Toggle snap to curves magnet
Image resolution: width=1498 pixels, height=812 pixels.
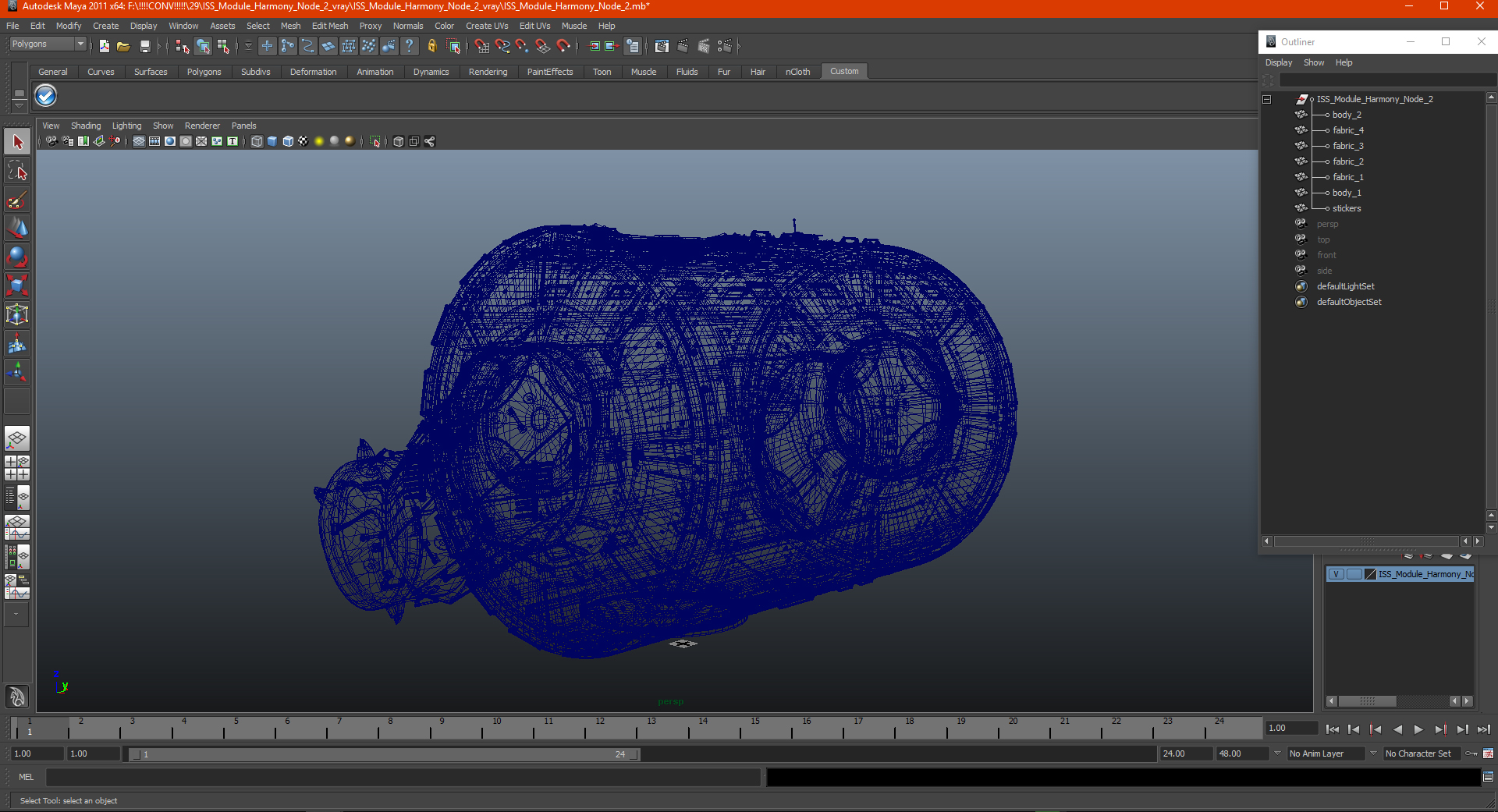[502, 47]
